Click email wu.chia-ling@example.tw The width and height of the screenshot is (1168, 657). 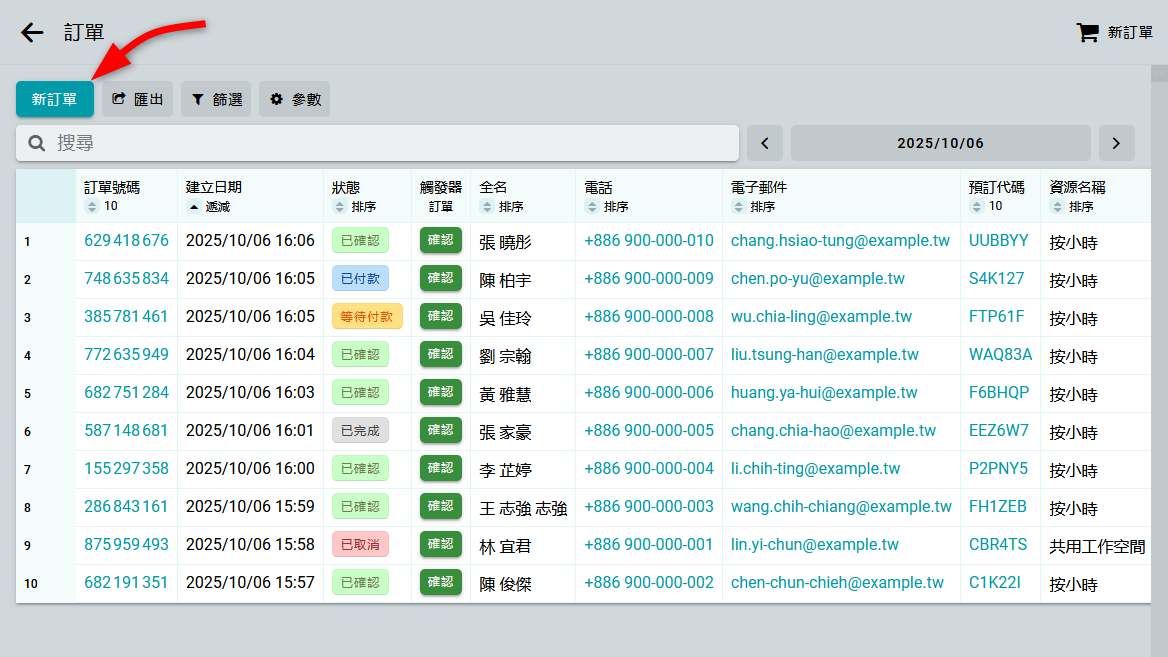coord(821,317)
